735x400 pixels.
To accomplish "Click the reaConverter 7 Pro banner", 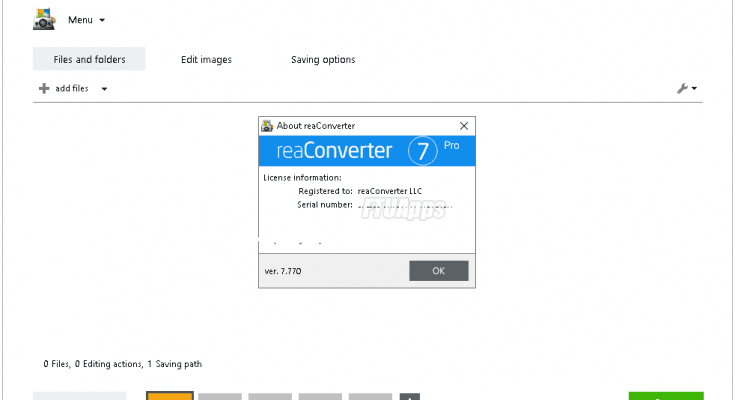I will click(x=367, y=151).
